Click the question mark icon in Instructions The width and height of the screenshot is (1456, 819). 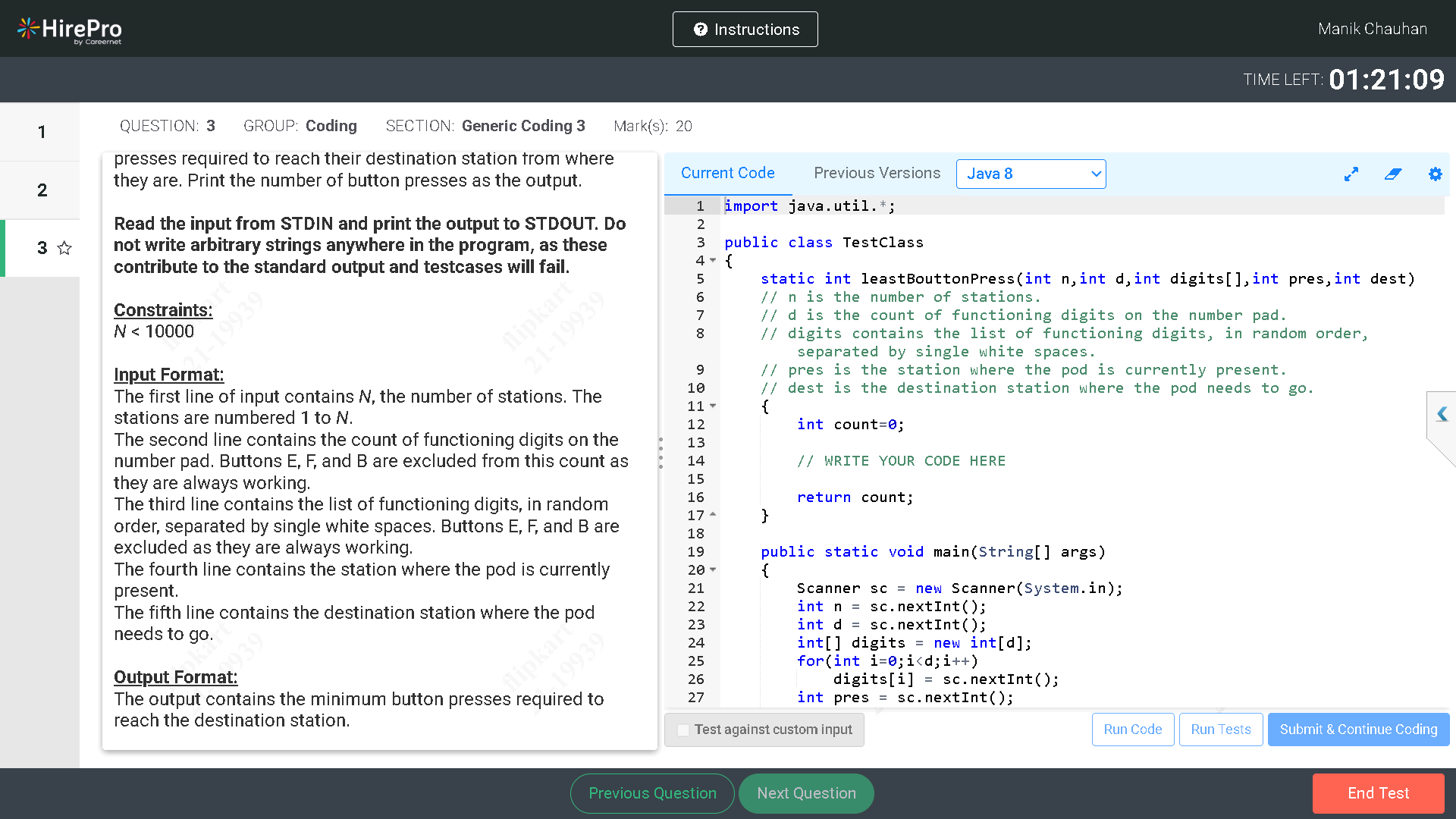[701, 30]
